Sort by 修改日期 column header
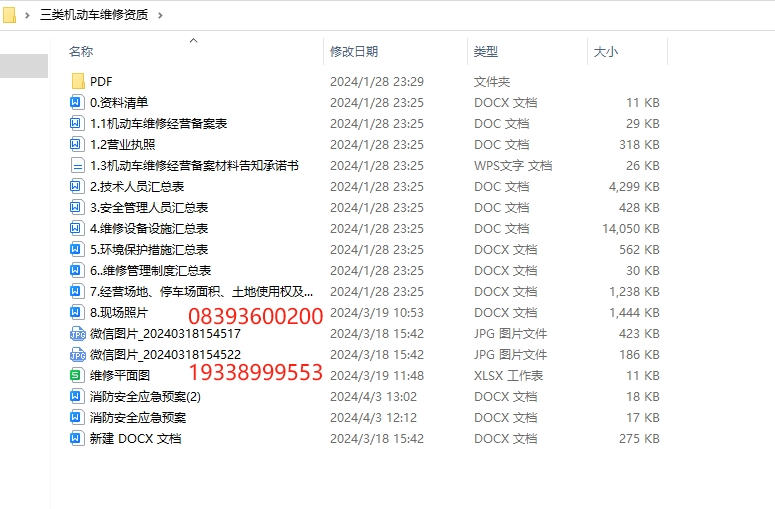Image resolution: width=775 pixels, height=509 pixels. pyautogui.click(x=354, y=51)
